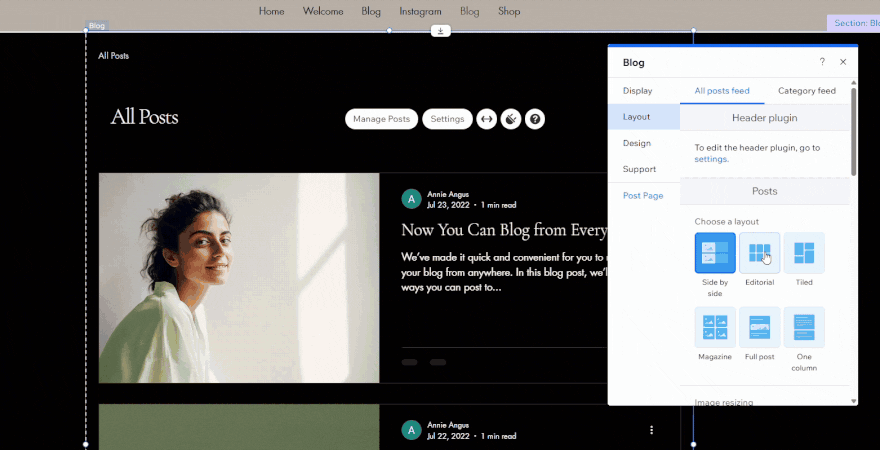
Task: Click the woman portrait post thumbnail
Action: tap(239, 278)
